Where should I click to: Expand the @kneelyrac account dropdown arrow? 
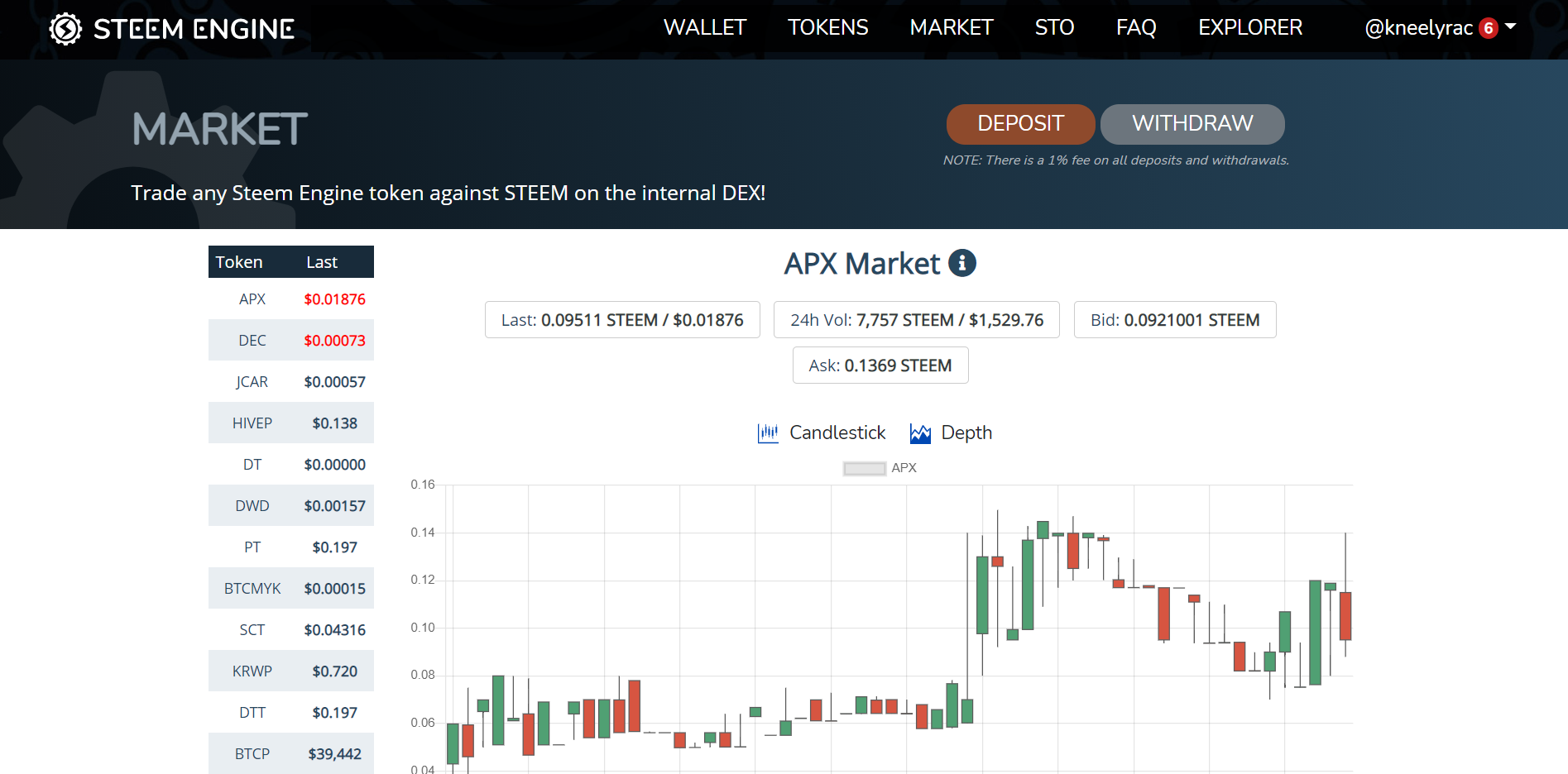click(x=1511, y=26)
